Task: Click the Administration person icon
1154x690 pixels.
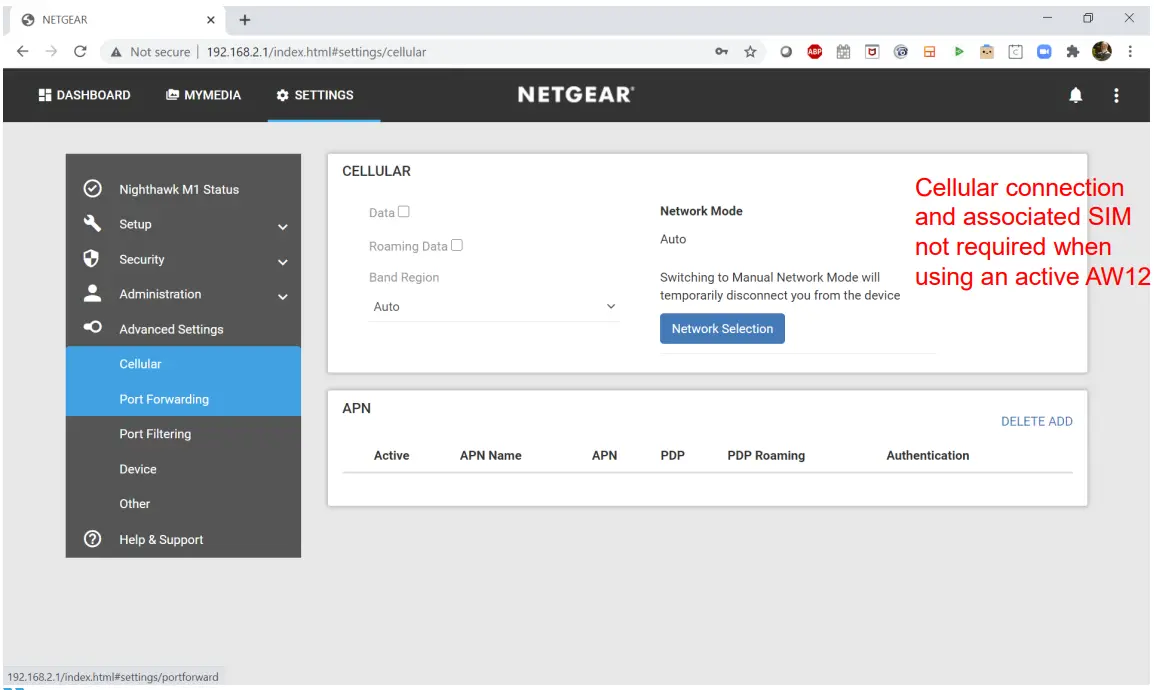Action: pos(92,293)
